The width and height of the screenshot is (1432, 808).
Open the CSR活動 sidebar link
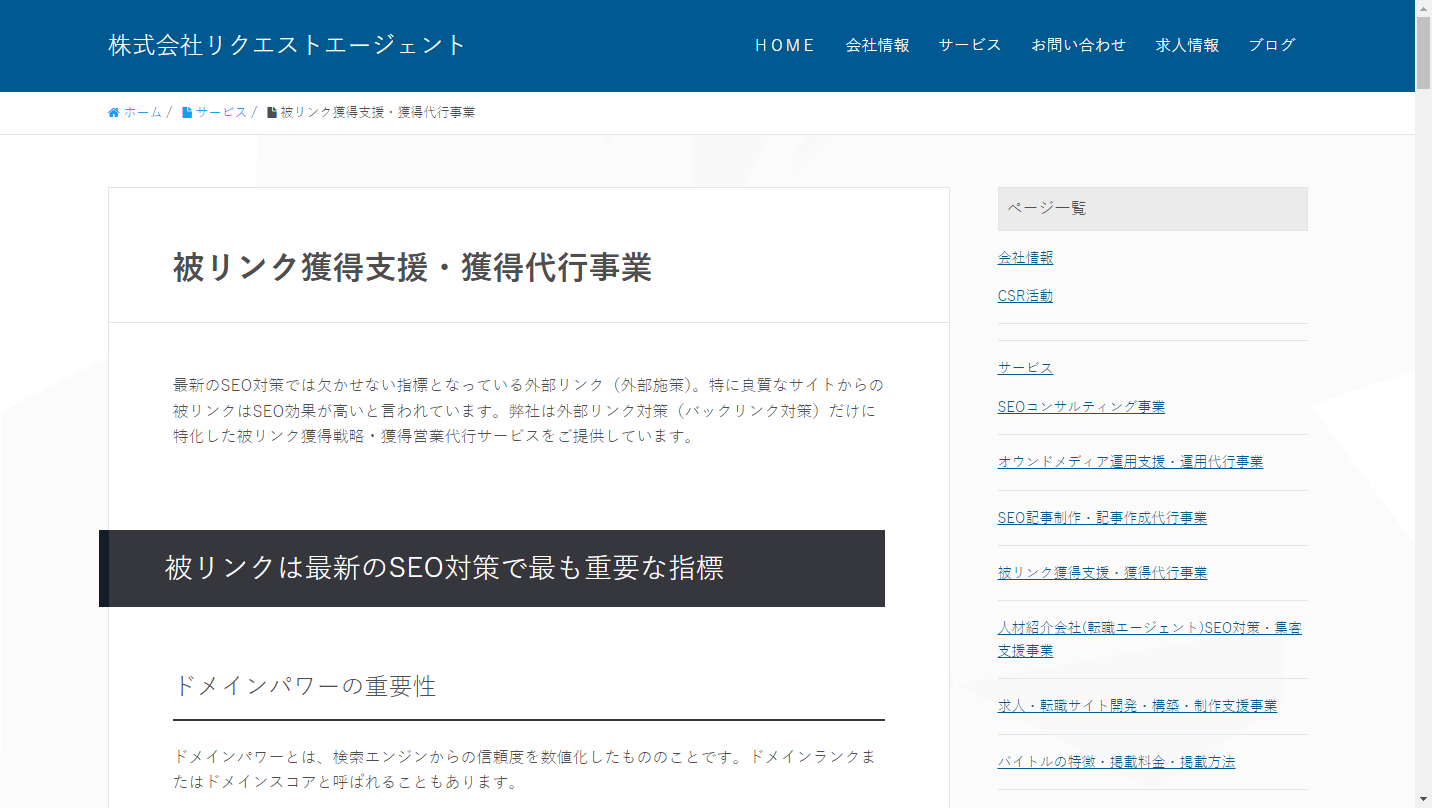pyautogui.click(x=1025, y=296)
